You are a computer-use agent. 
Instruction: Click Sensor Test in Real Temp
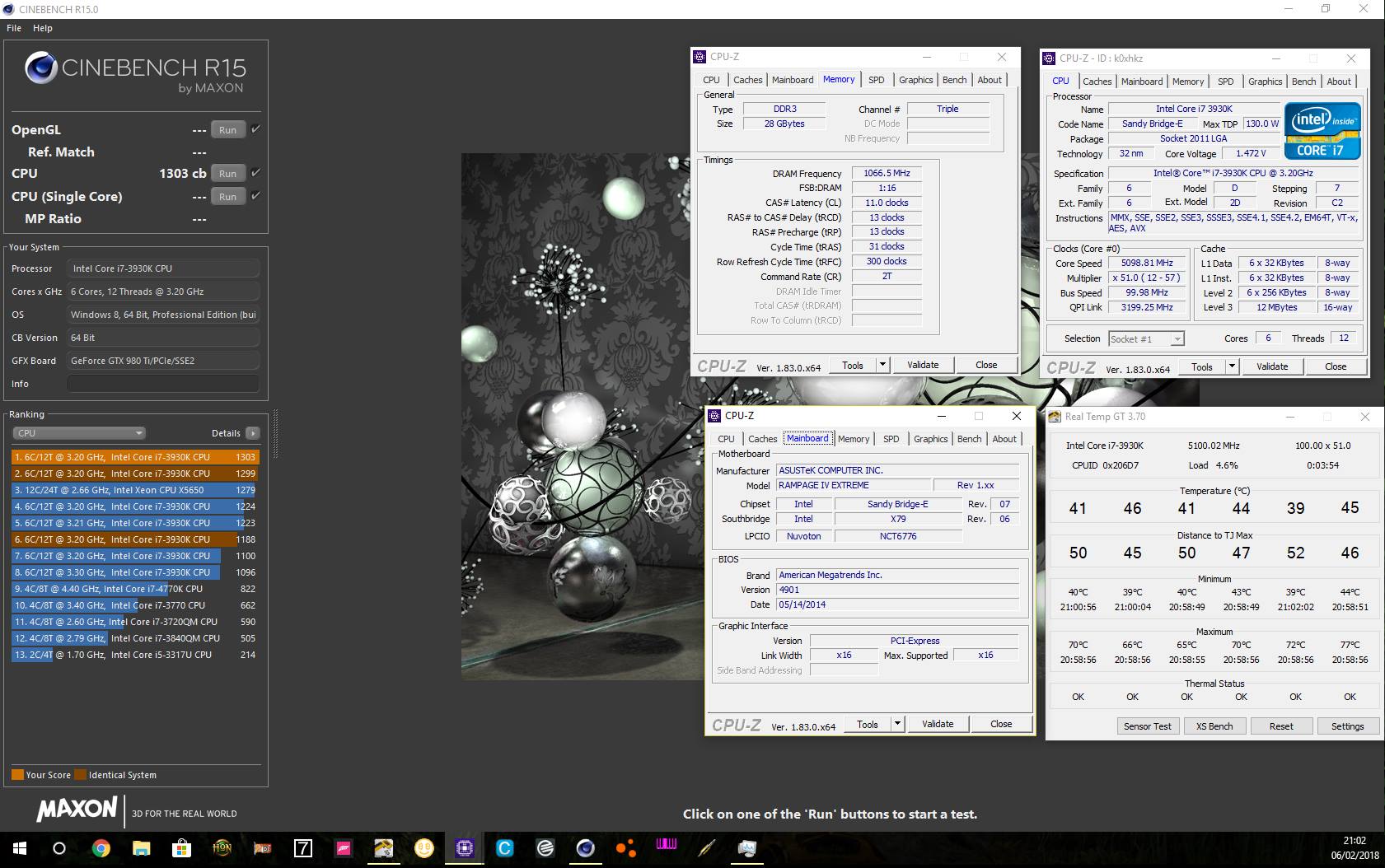tap(1148, 726)
